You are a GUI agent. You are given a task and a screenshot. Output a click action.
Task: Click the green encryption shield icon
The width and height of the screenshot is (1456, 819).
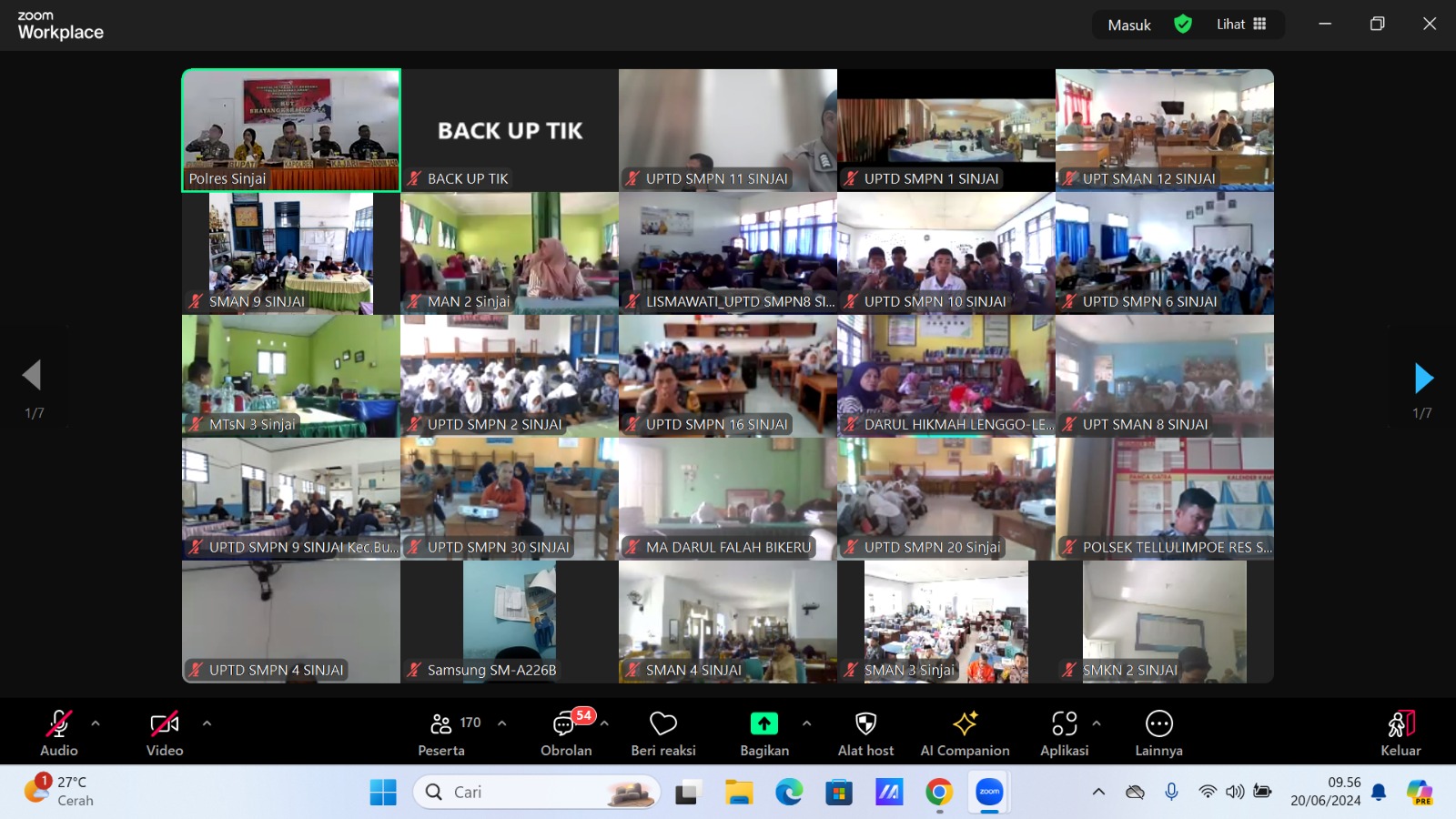click(1183, 25)
